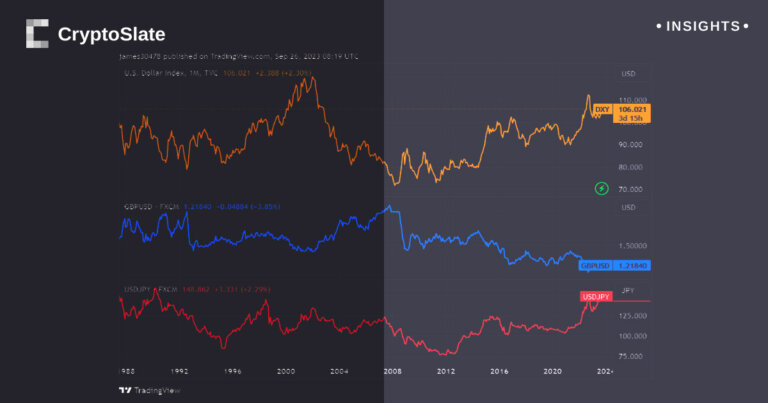
Task: Select the red USDJPY ticker tag
Action: 596,296
